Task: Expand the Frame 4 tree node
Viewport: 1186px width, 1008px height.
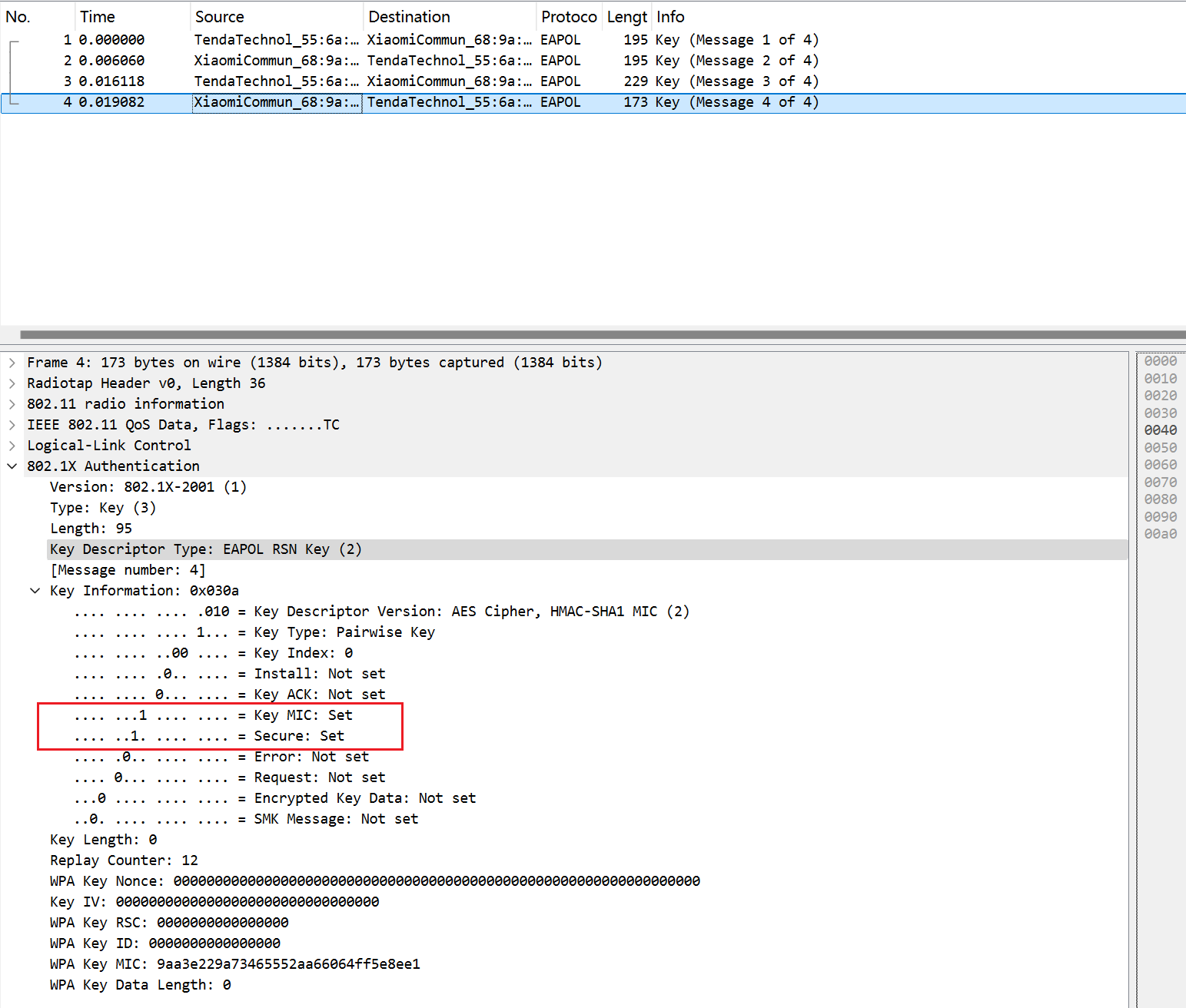Action: [x=12, y=363]
